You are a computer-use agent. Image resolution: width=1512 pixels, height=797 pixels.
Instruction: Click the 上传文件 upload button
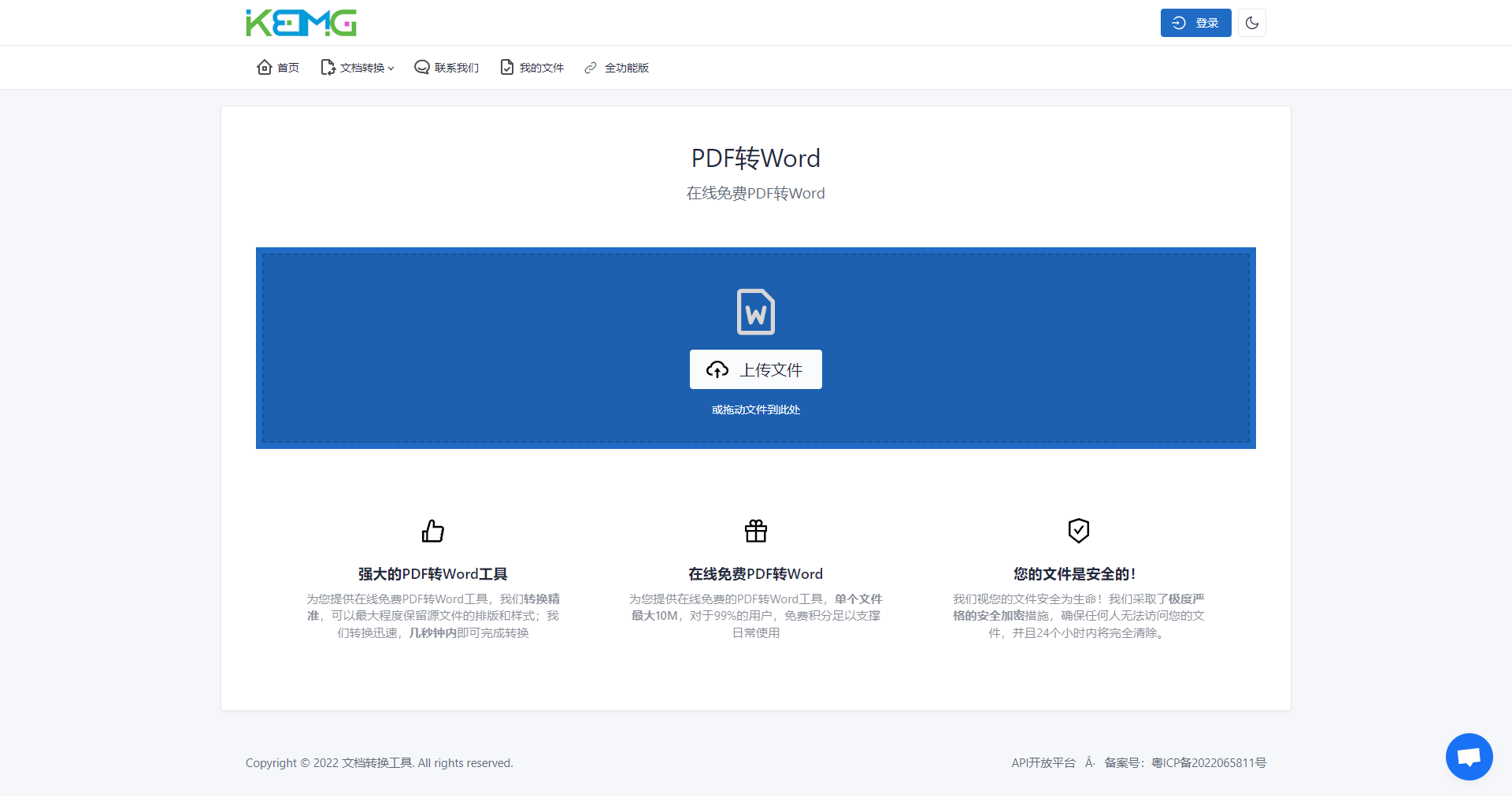755,369
